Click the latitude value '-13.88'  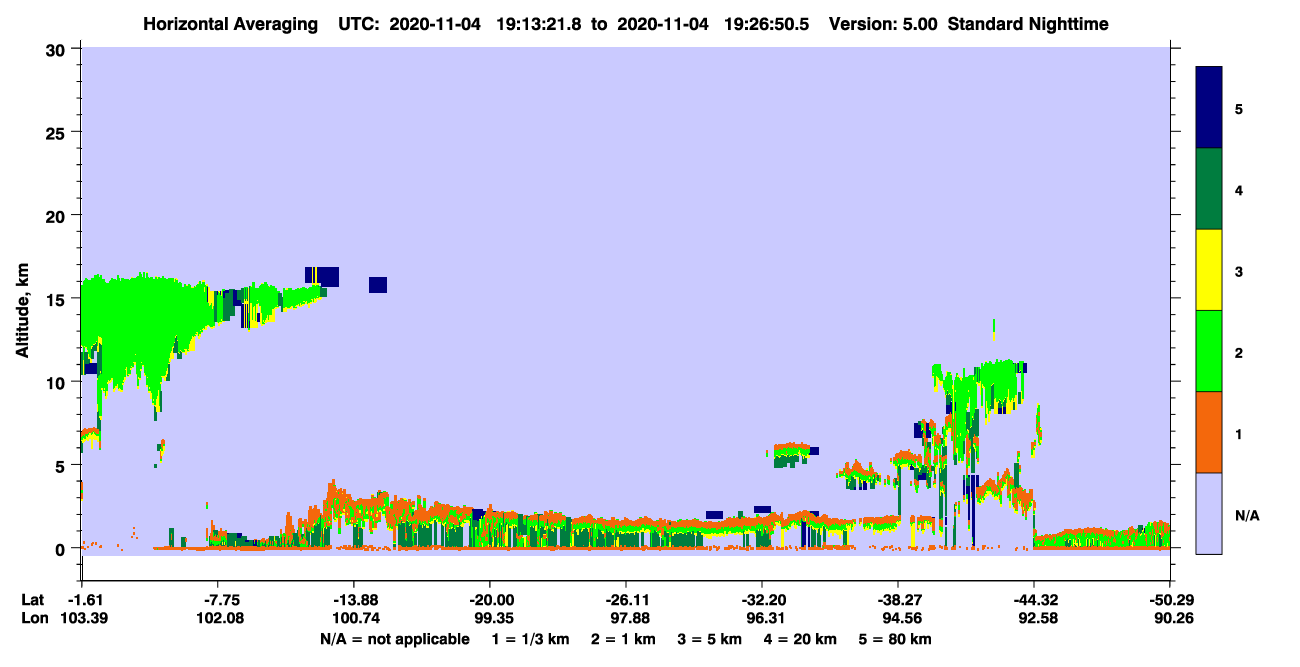(353, 600)
